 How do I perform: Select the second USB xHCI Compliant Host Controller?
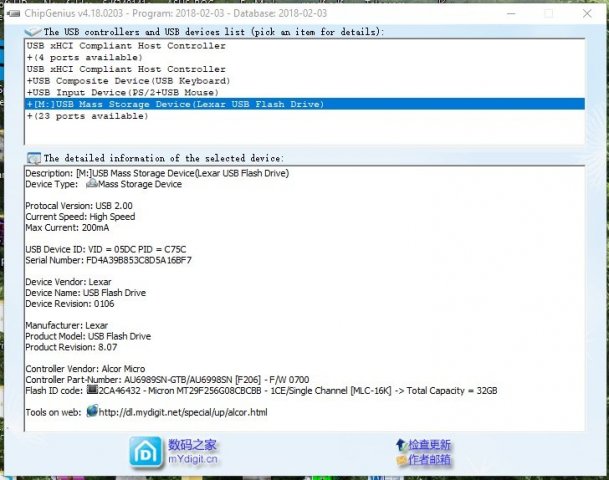(126, 69)
